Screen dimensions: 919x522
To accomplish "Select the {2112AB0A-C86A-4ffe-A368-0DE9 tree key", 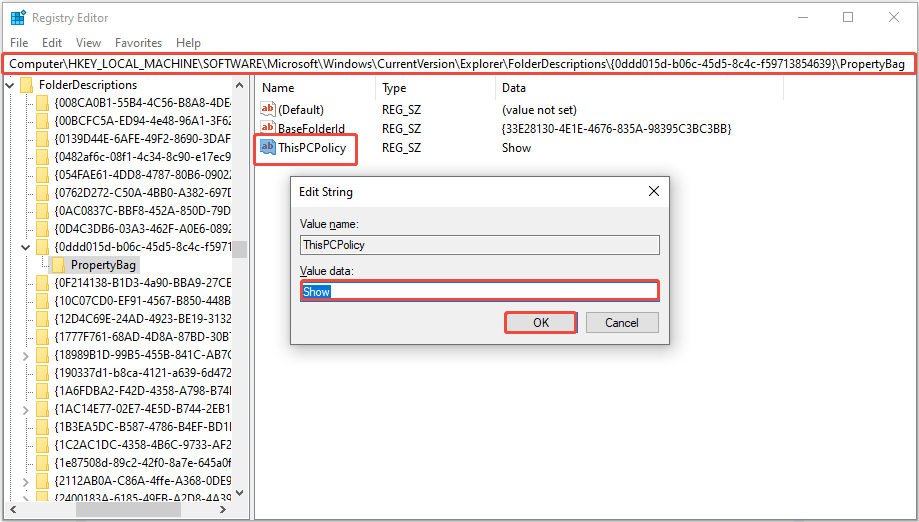I will (142, 482).
